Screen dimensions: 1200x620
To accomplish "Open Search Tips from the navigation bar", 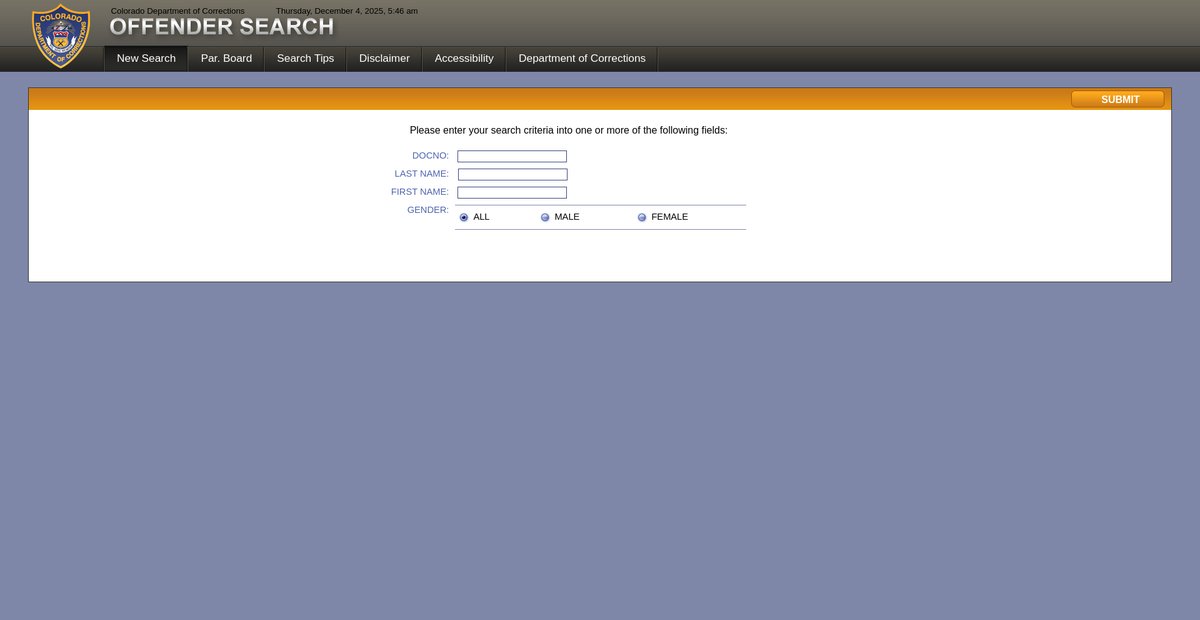I will tap(305, 58).
